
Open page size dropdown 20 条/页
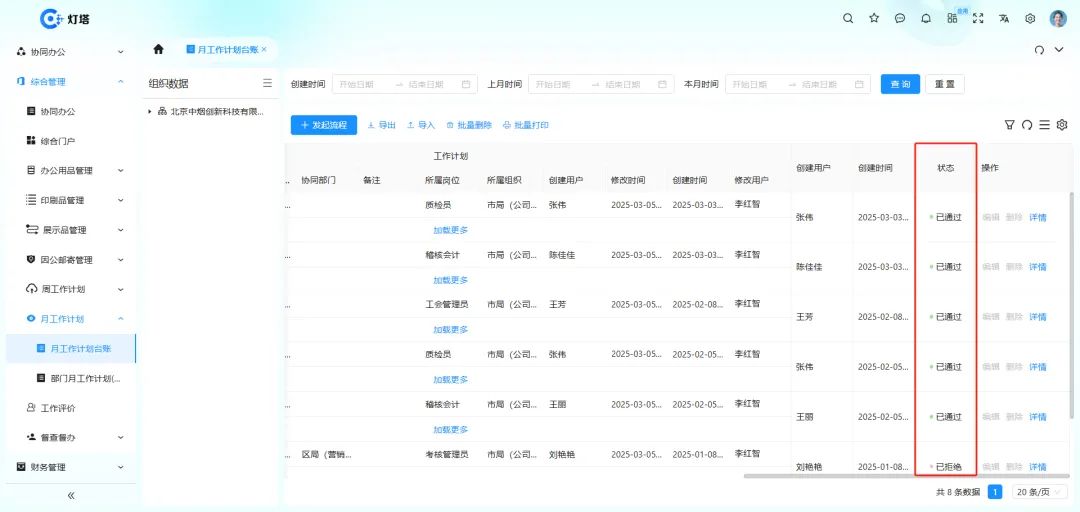pos(1039,492)
